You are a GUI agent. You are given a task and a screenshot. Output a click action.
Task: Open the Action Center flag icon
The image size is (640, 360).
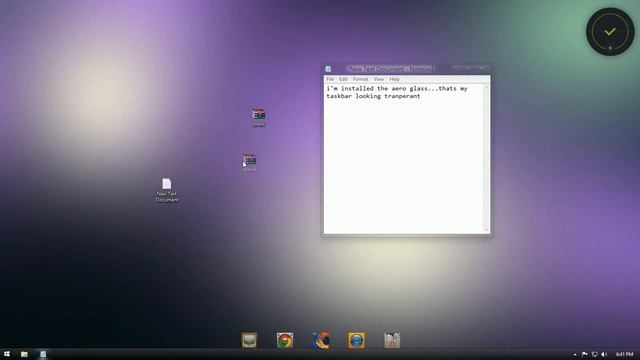584,355
